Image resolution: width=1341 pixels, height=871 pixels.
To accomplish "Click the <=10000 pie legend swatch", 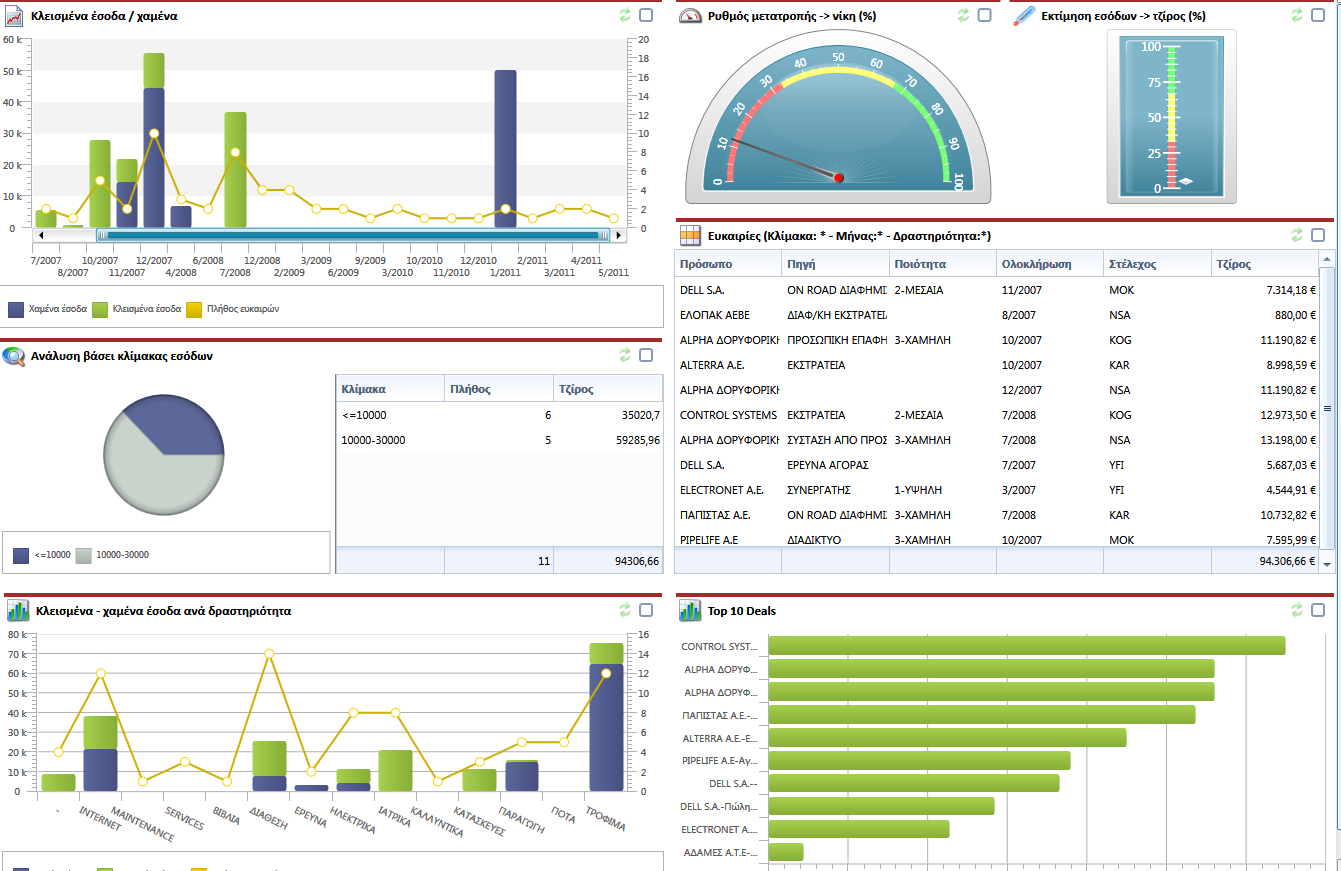I will click(21, 555).
